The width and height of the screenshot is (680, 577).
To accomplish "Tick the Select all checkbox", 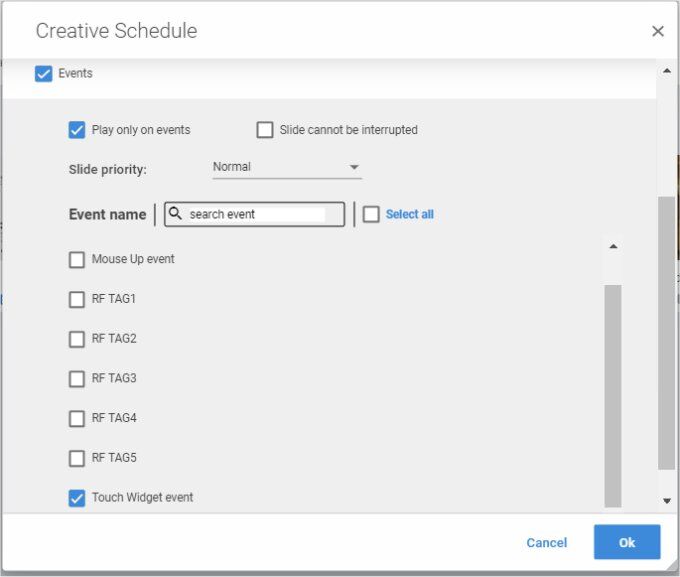I will tap(371, 214).
